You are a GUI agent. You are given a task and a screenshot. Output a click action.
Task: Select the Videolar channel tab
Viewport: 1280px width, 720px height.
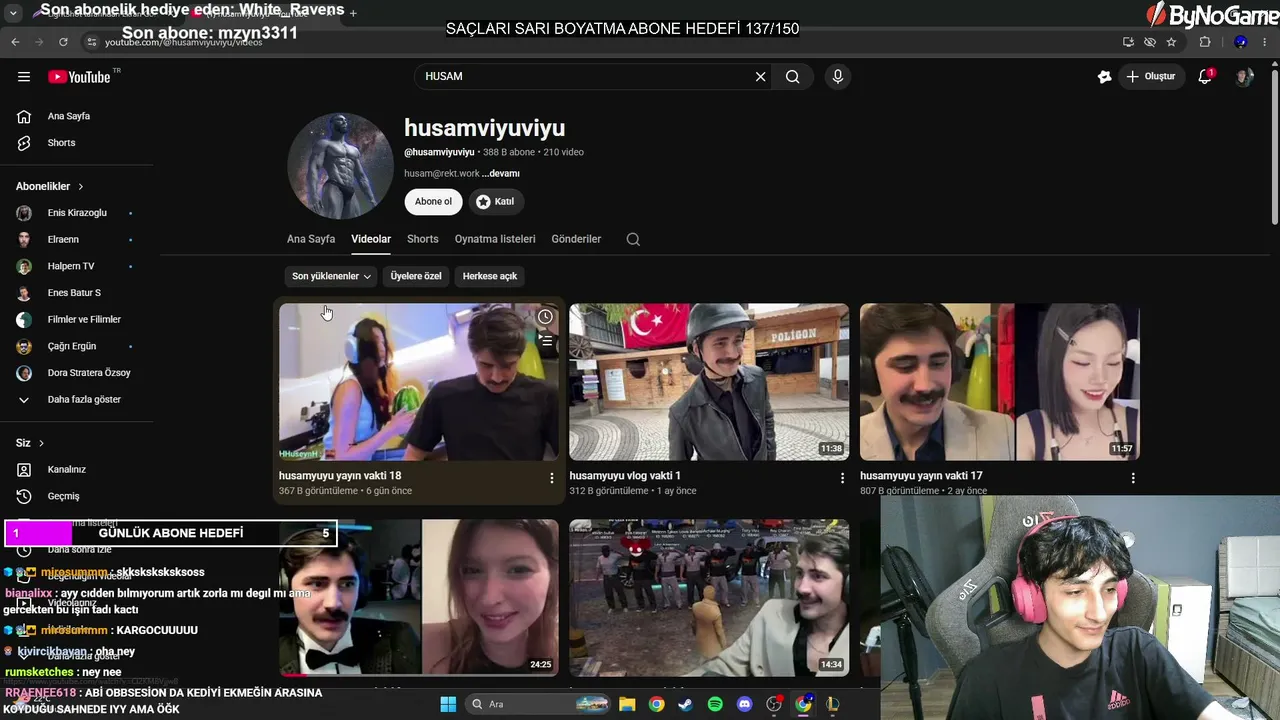click(371, 239)
